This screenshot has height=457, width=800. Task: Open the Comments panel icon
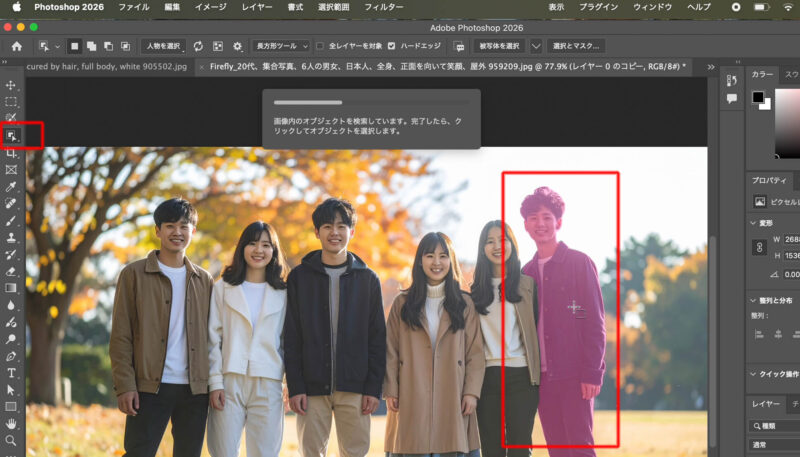[x=732, y=98]
